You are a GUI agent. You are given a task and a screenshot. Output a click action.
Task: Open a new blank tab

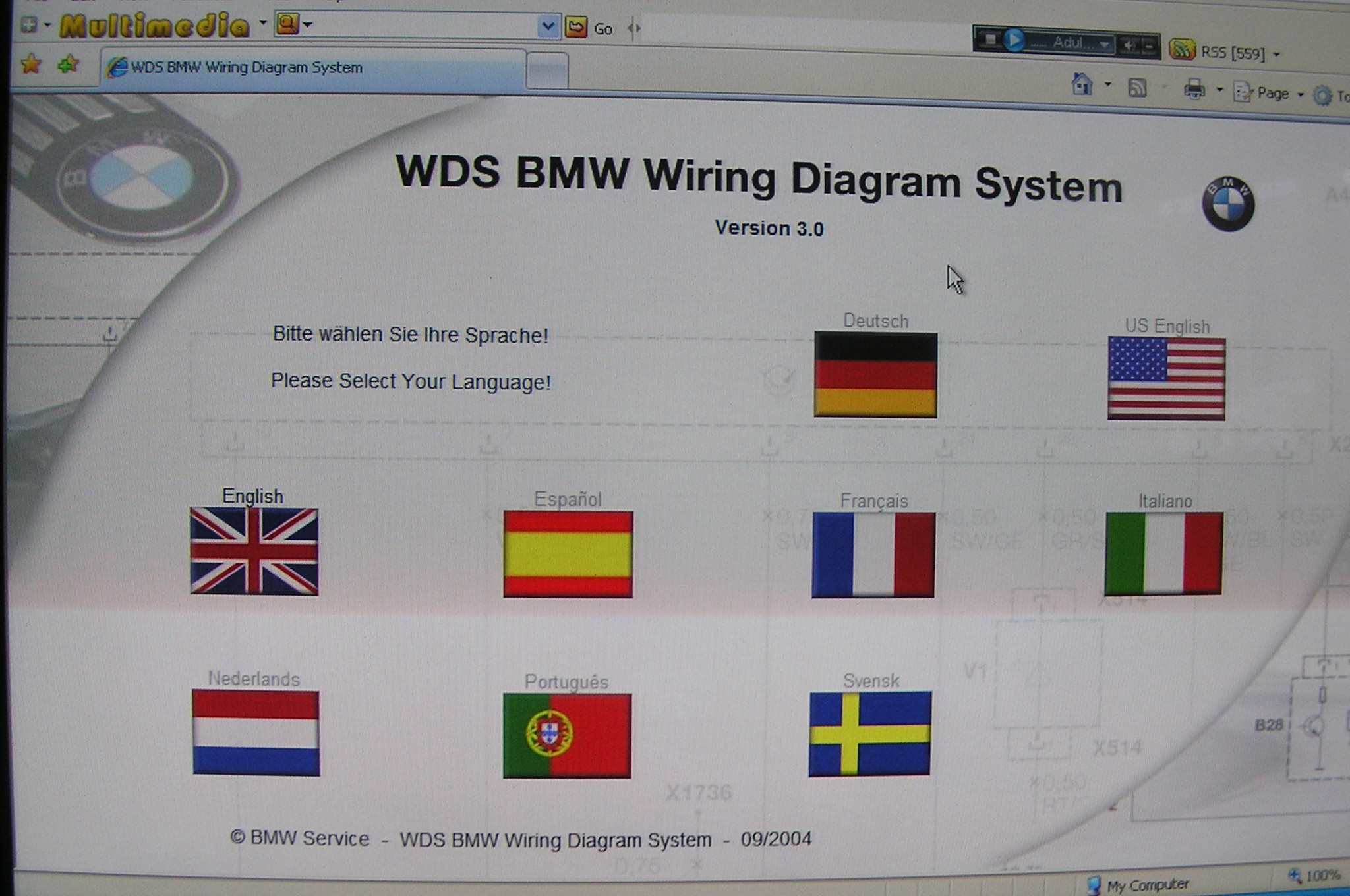[x=547, y=70]
